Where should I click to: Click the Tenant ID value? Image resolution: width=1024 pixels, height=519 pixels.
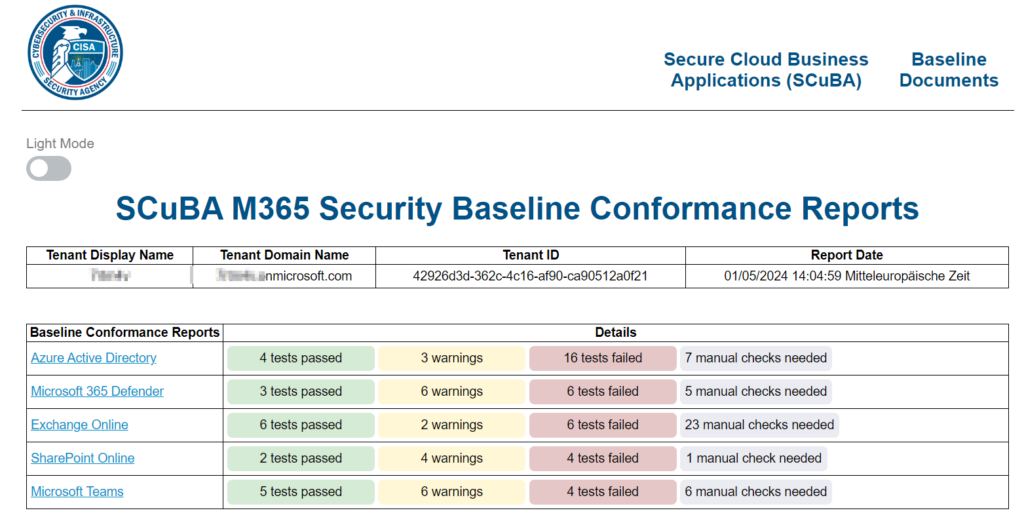tap(530, 276)
